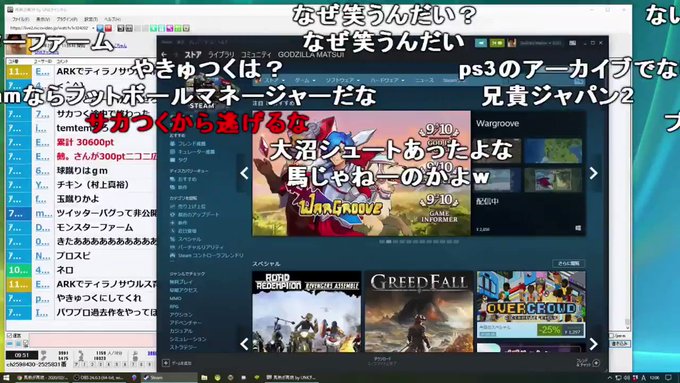Open the カジュアル genre link

181,331
